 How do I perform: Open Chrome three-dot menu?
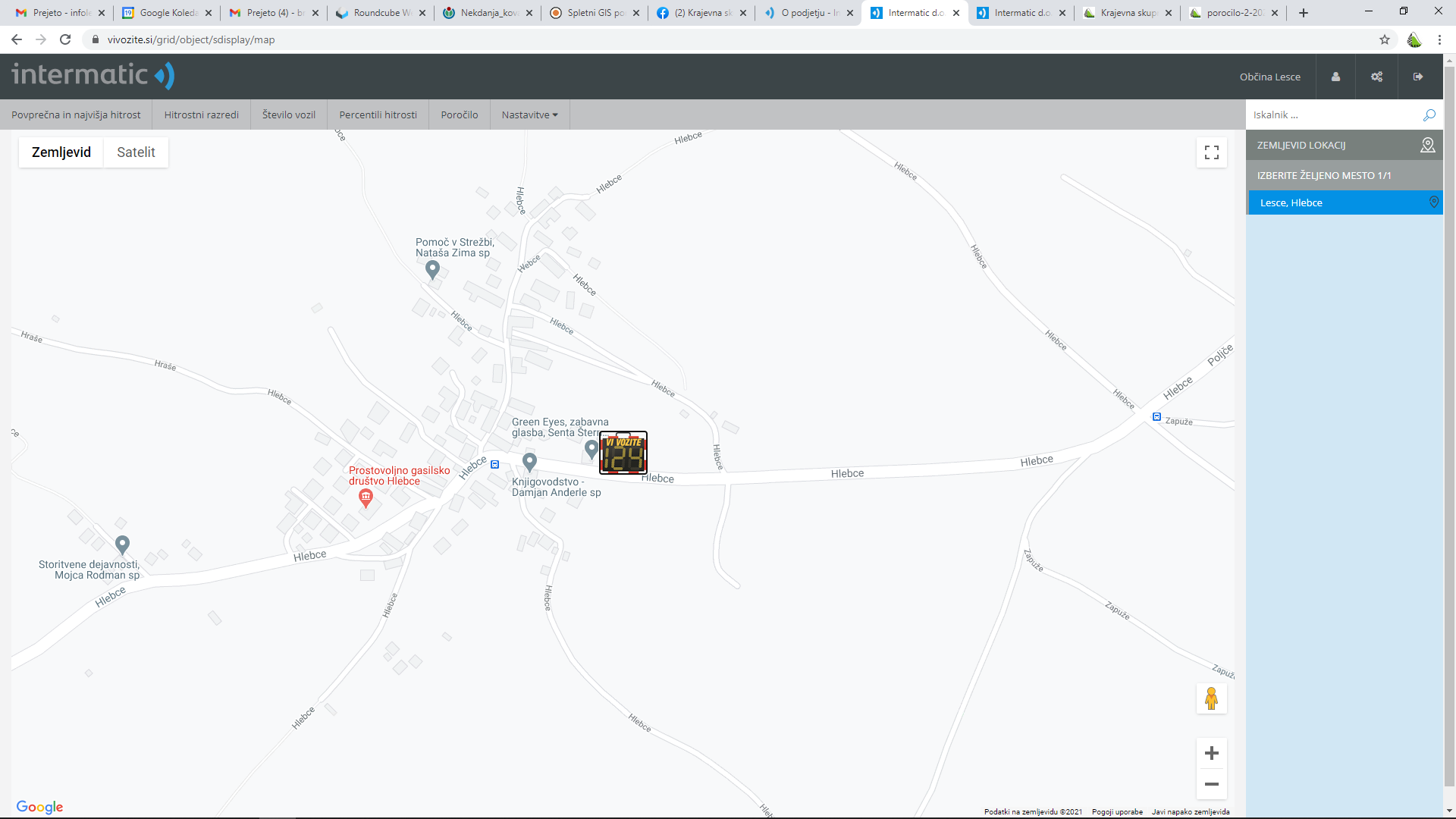click(x=1439, y=39)
